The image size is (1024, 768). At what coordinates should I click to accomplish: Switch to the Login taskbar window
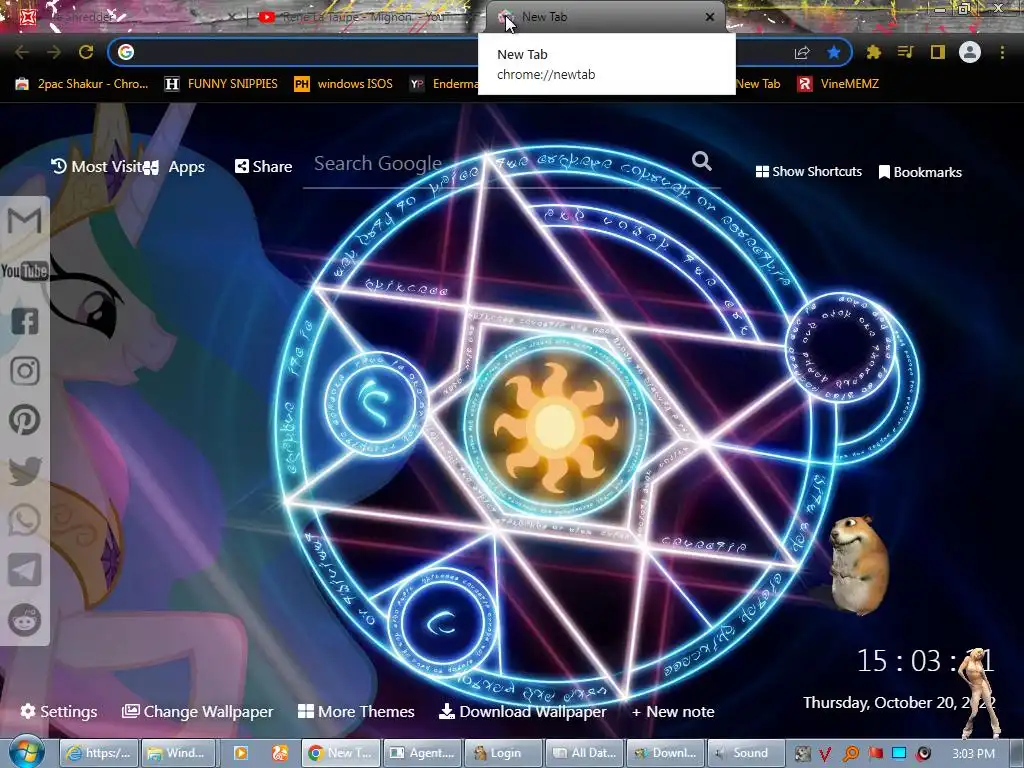pos(504,753)
